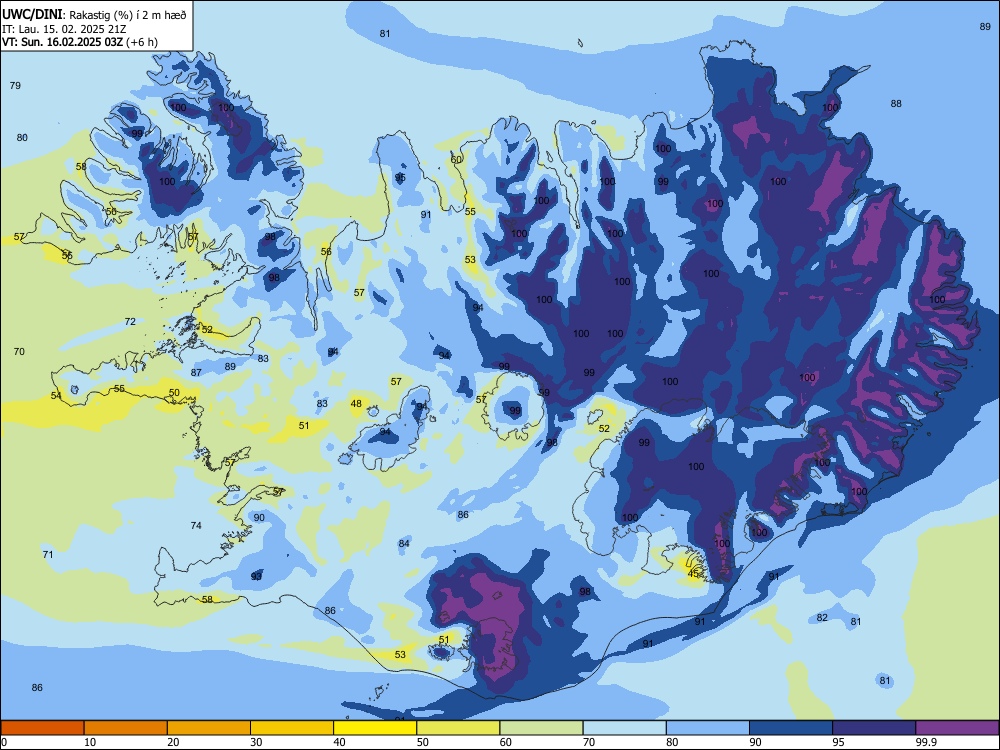The height and width of the screenshot is (750, 1000).
Task: Pick the amber 20–30 legend swatch
Action: click(x=209, y=728)
